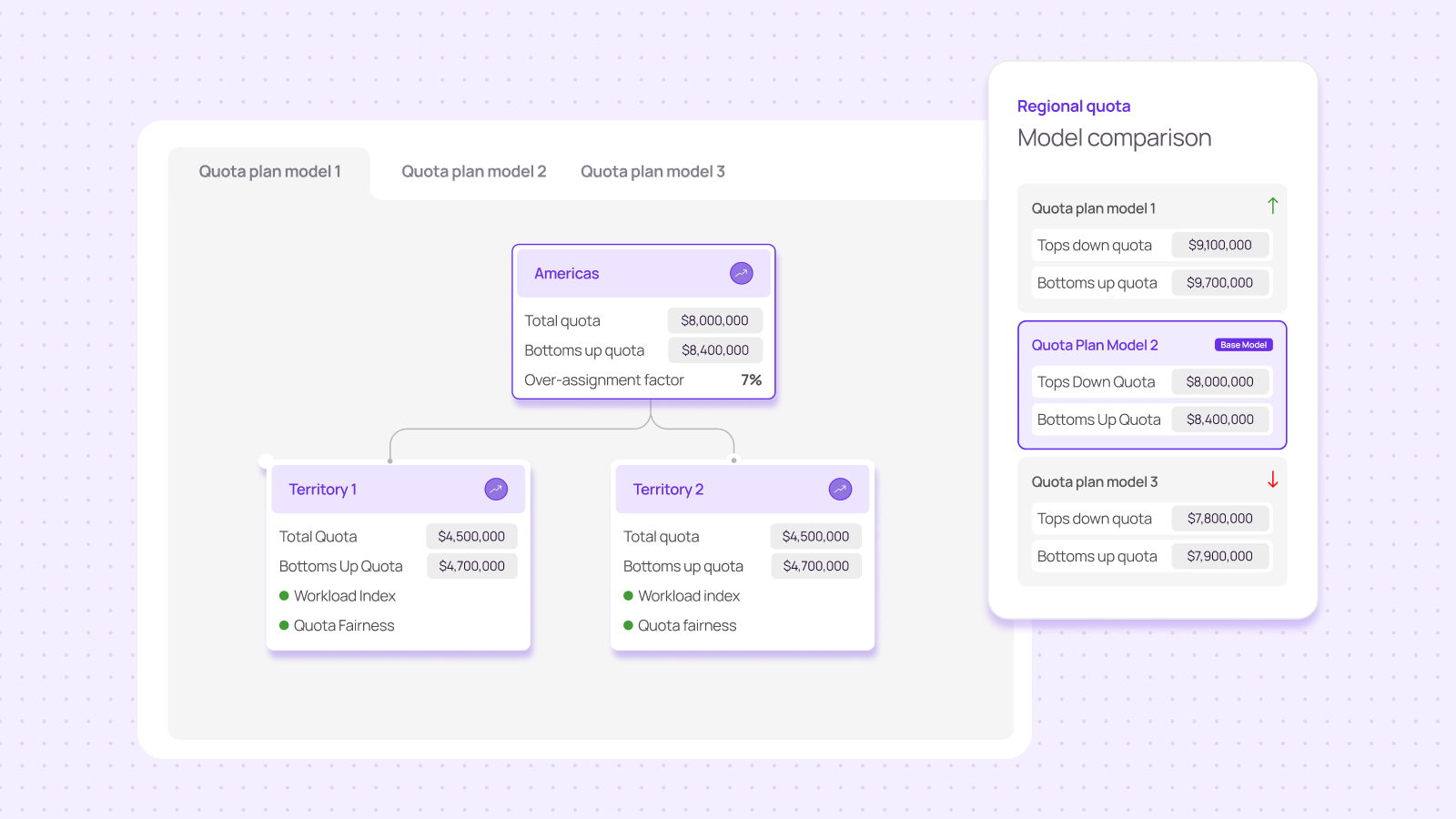Open the Regional quota link
The image size is (1456, 819).
[x=1074, y=106]
